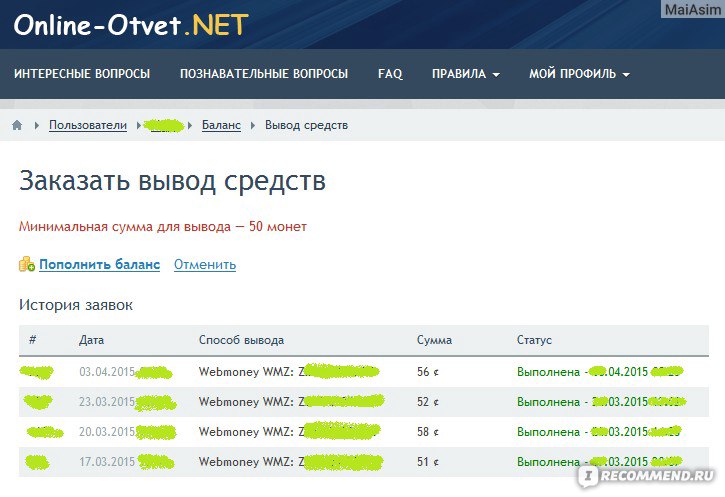Click the 58 ¢ amount cell
Image resolution: width=725 pixels, height=497 pixels.
(x=428, y=432)
